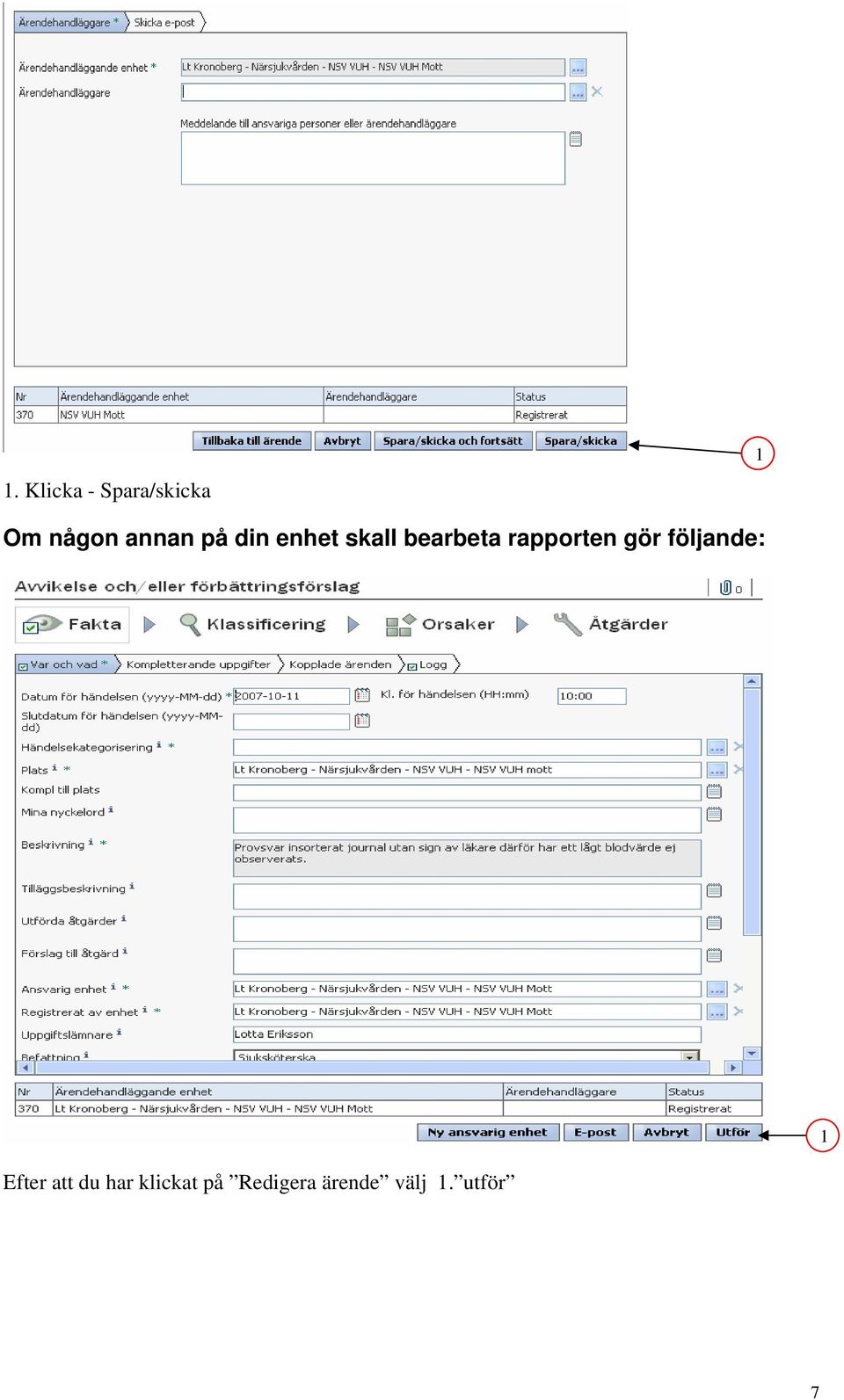
Task: Click the form's vertical scrollbar up arrow
Action: (x=752, y=681)
